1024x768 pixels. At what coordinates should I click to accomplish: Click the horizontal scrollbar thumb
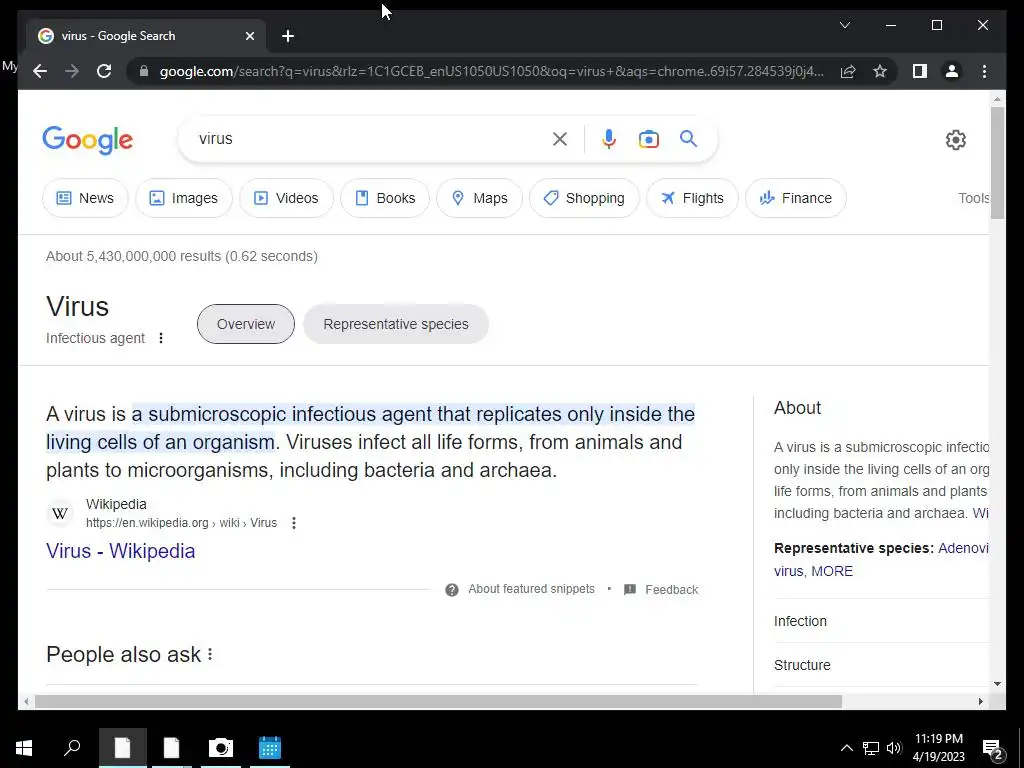point(438,701)
